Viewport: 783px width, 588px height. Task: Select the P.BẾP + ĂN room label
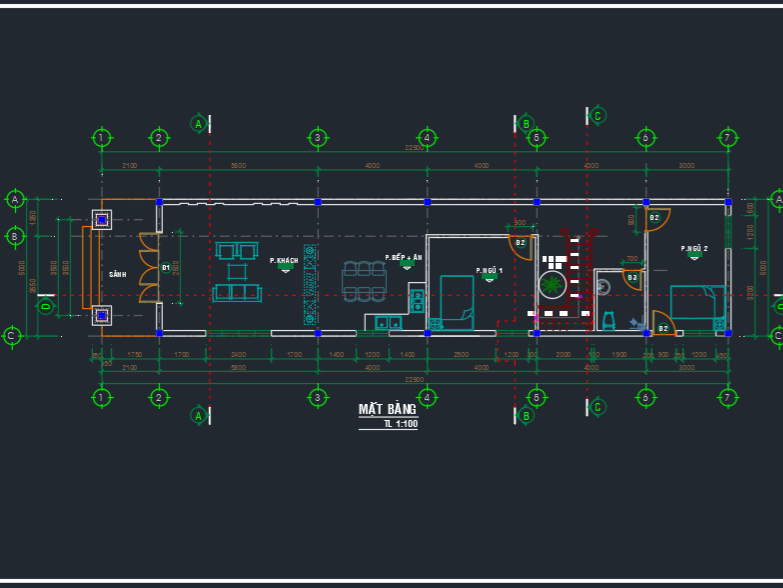click(x=404, y=258)
